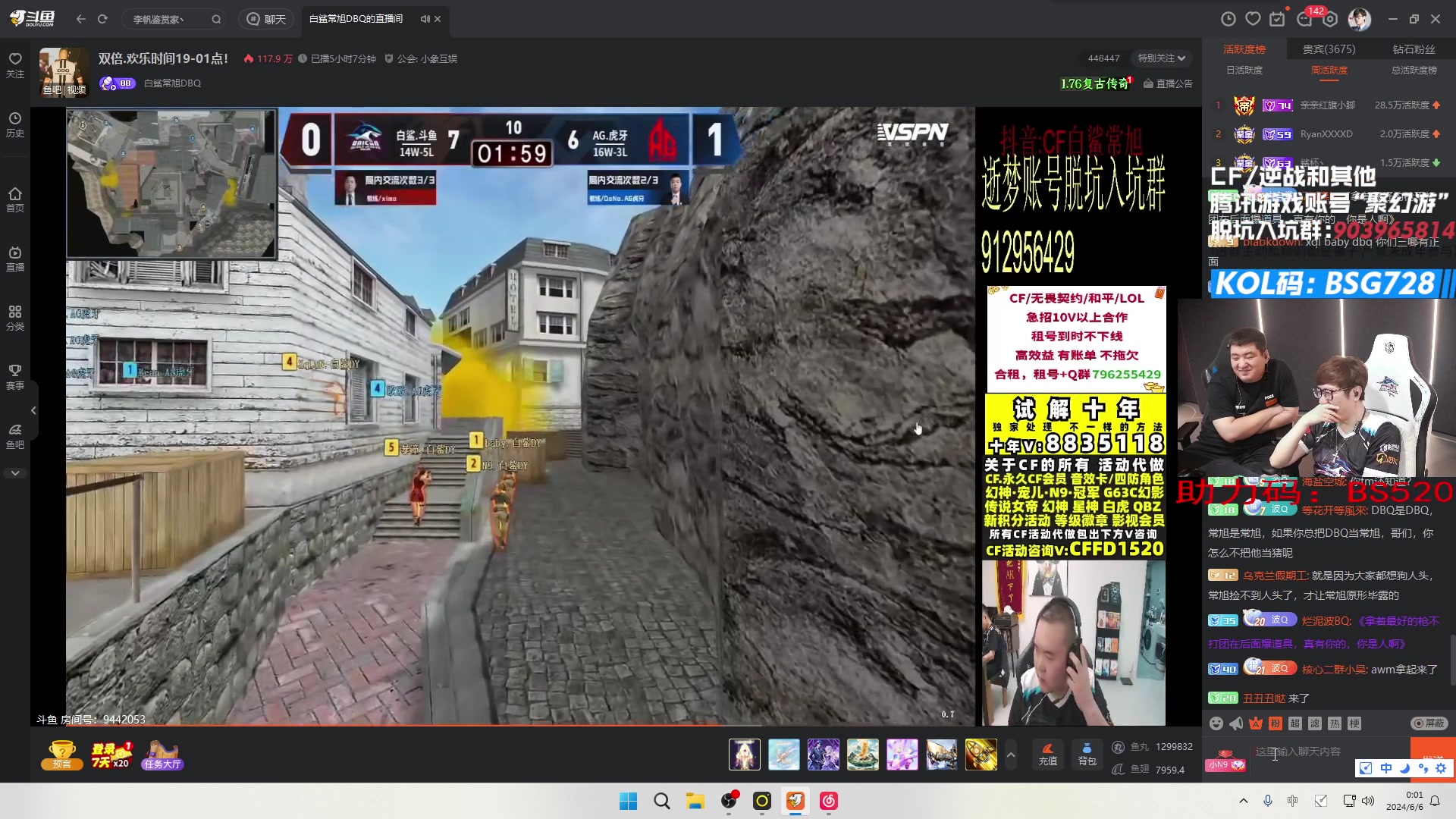Open the 背包 backpack icon
Screen dimensions: 1456x819
tap(1087, 755)
